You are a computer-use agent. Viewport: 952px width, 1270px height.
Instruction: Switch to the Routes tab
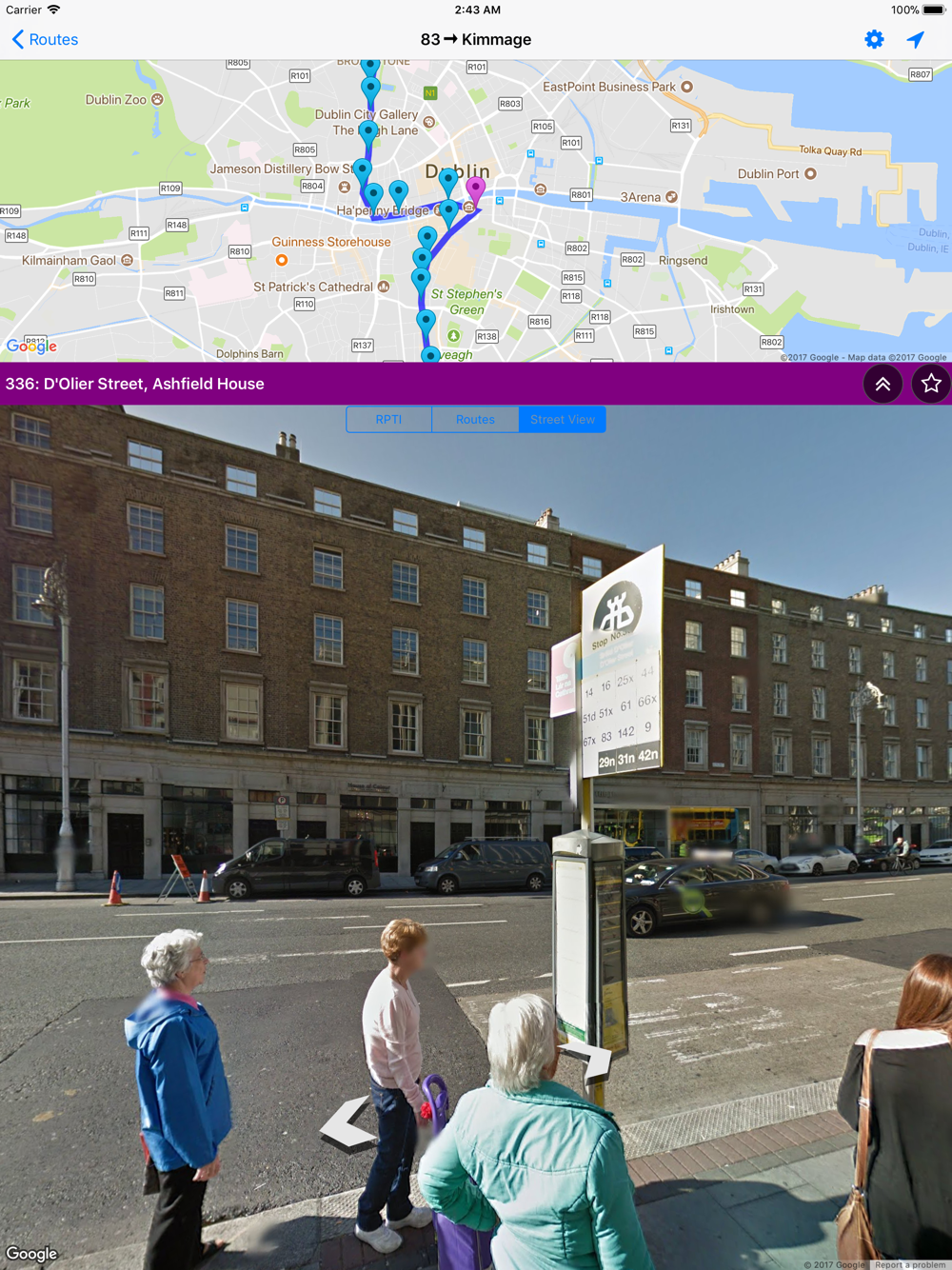point(475,419)
